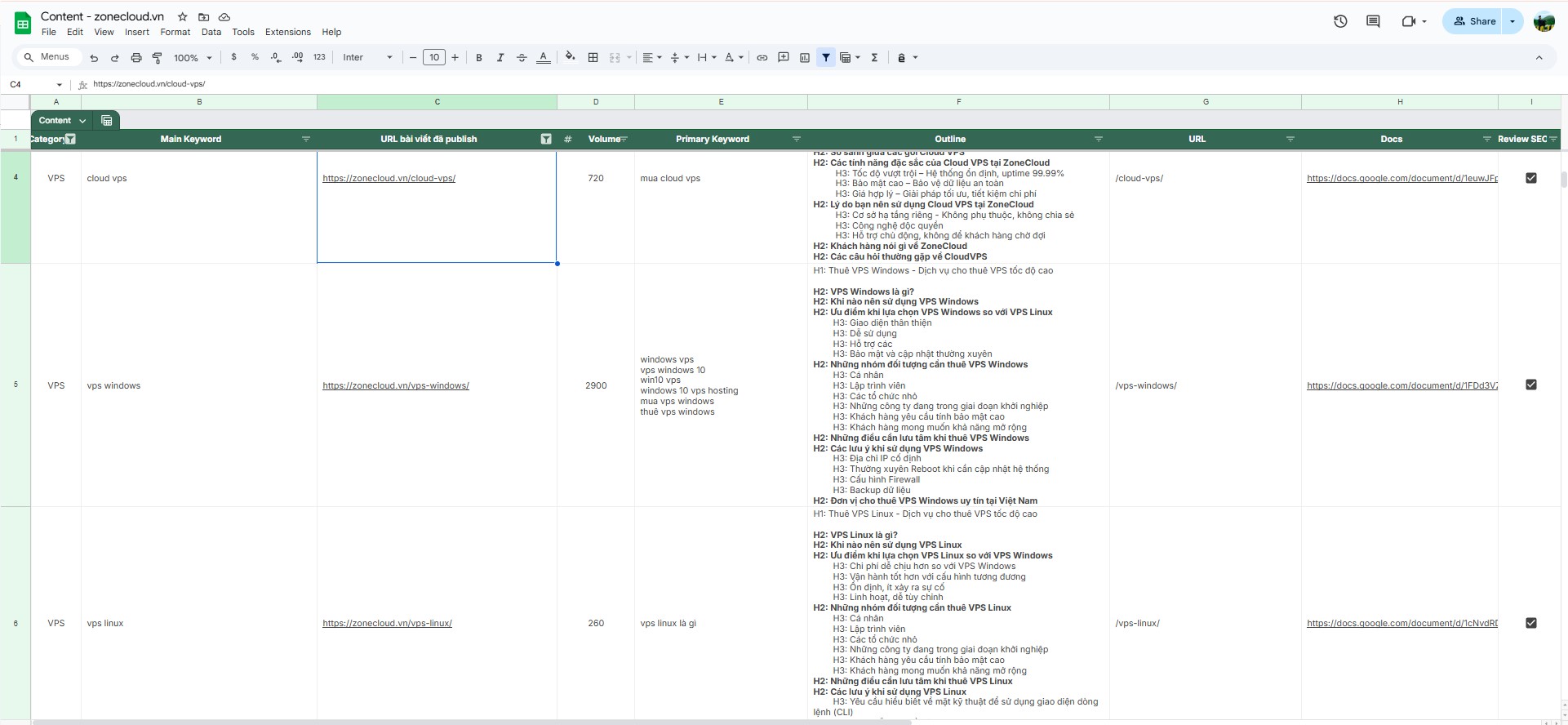Format as percent

point(255,57)
